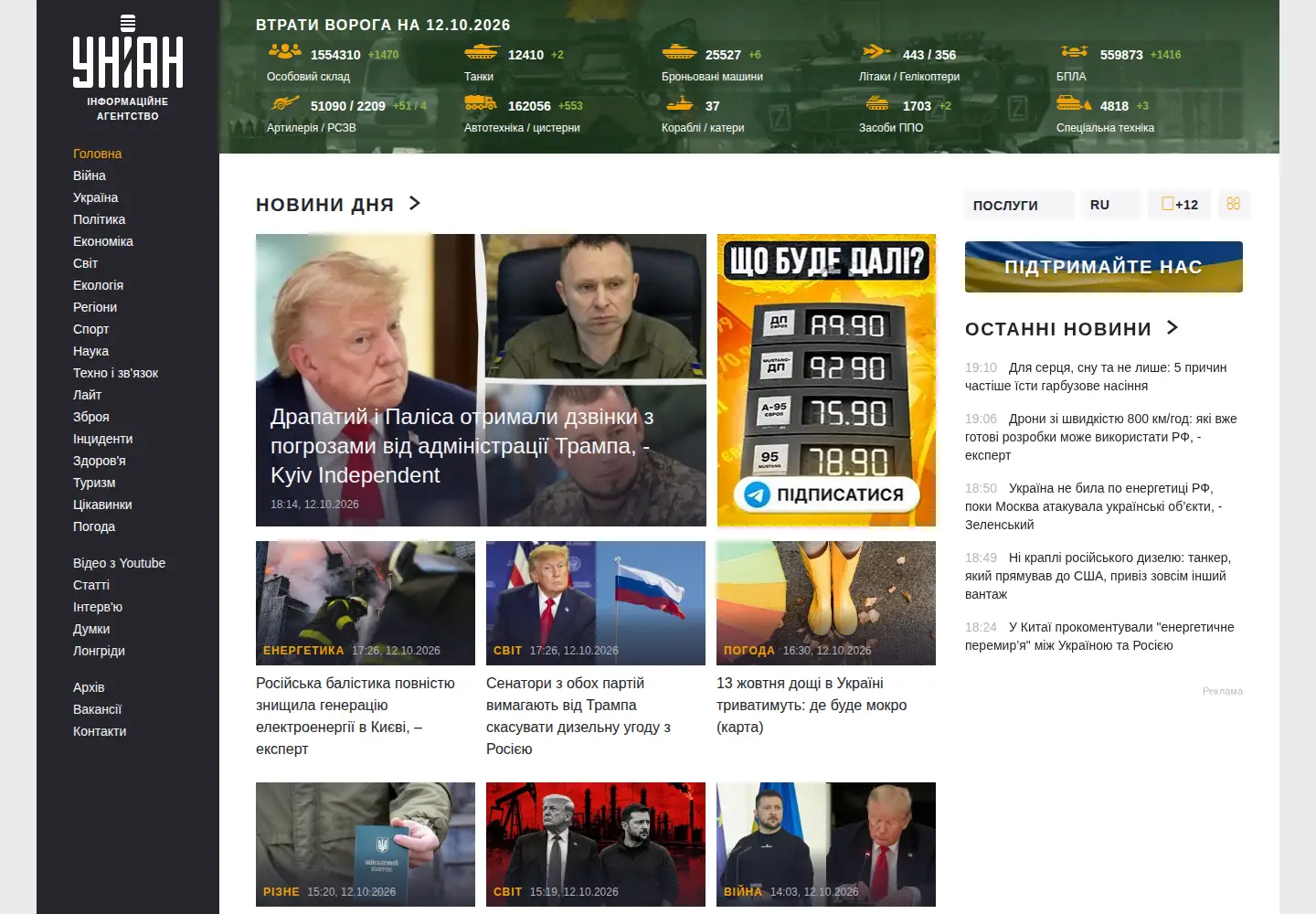Click the firefighter ЕНЕРГЕТИКА thumbnail

click(x=366, y=603)
